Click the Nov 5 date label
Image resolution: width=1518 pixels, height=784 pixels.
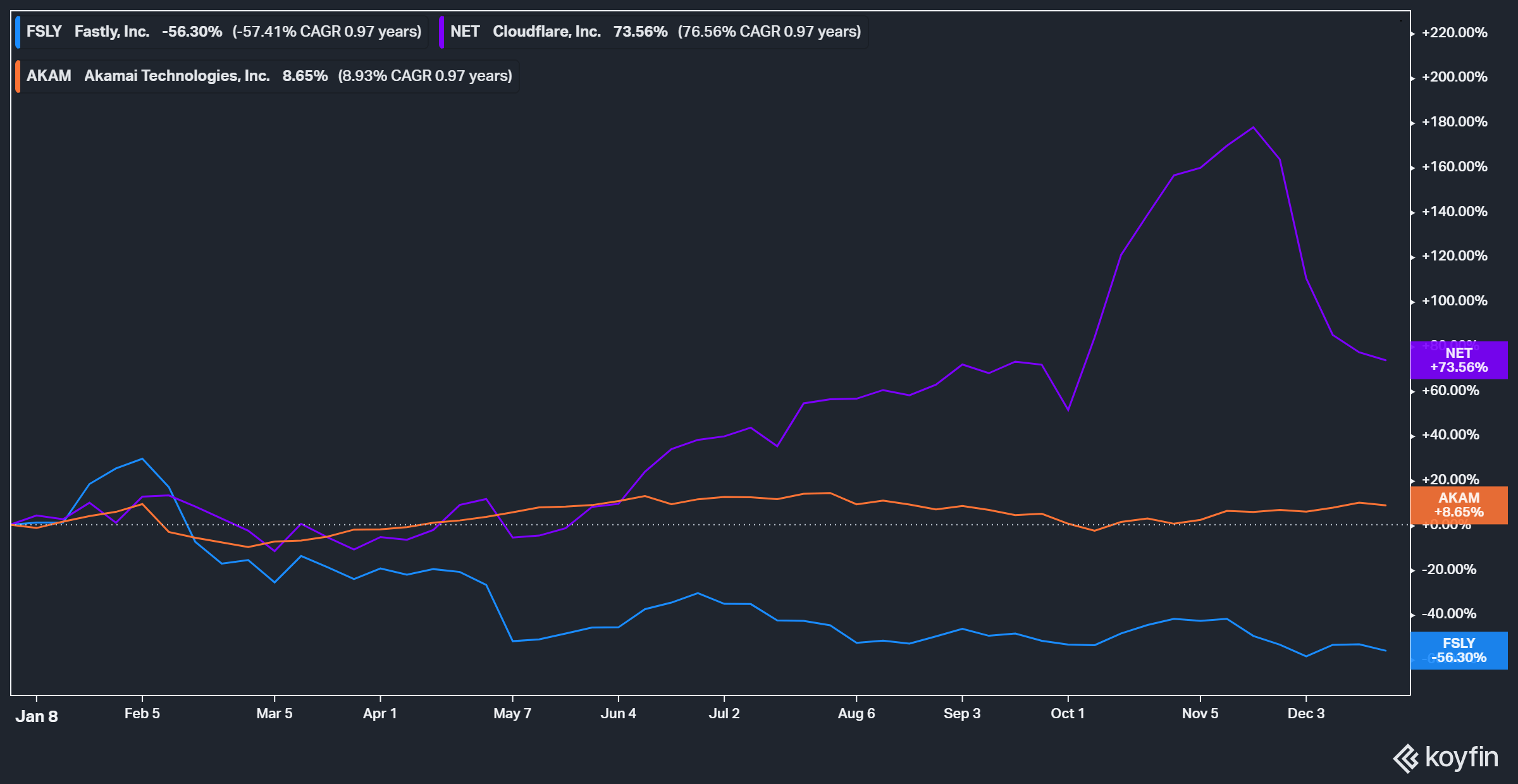[1200, 713]
